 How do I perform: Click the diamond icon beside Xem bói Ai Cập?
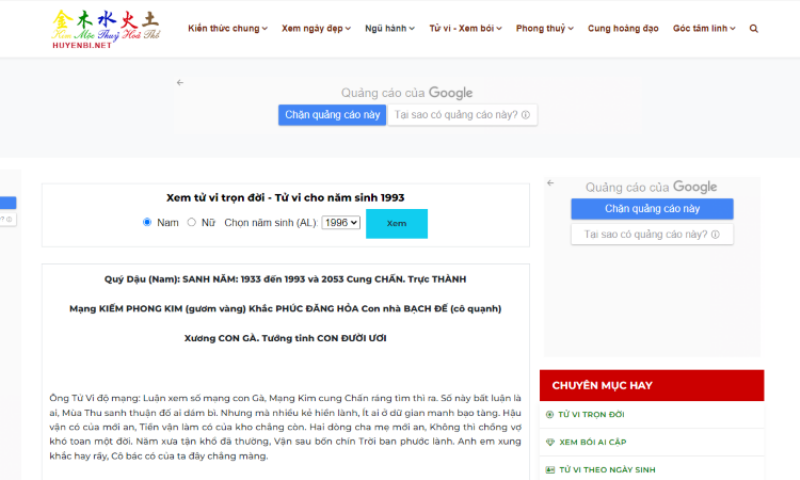(x=550, y=442)
